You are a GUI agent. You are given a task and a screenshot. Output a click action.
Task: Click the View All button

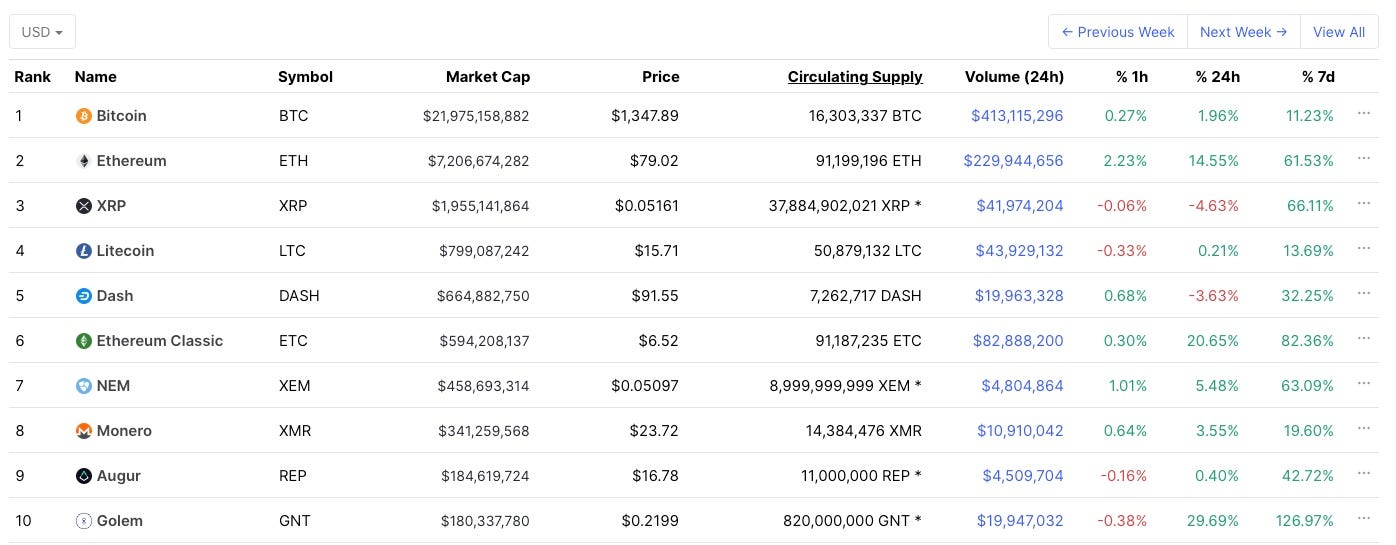(1338, 32)
